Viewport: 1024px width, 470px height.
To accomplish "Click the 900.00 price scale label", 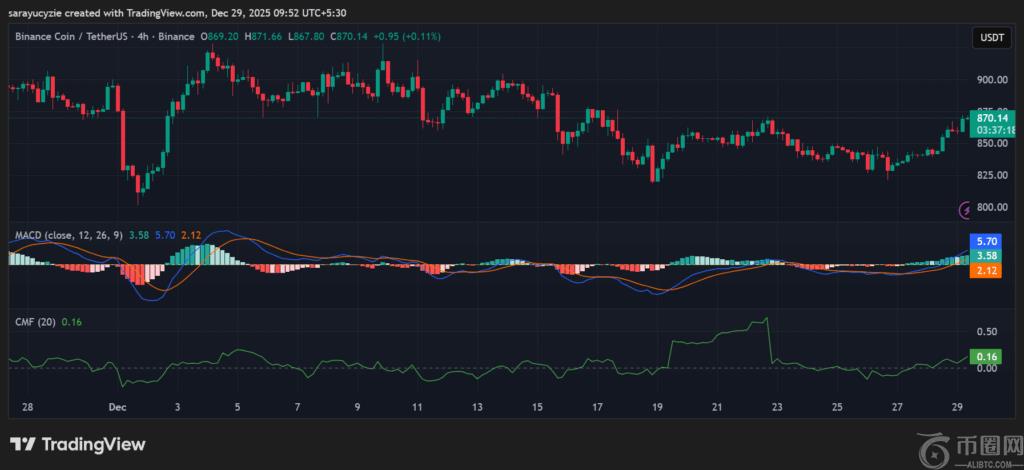I will click(x=989, y=80).
